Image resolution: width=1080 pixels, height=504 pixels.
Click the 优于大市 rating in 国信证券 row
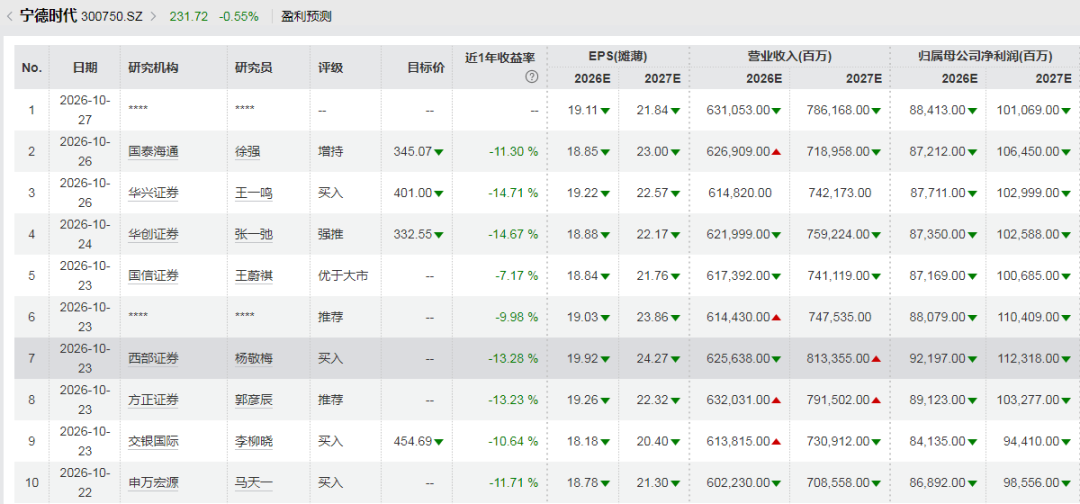coord(342,275)
